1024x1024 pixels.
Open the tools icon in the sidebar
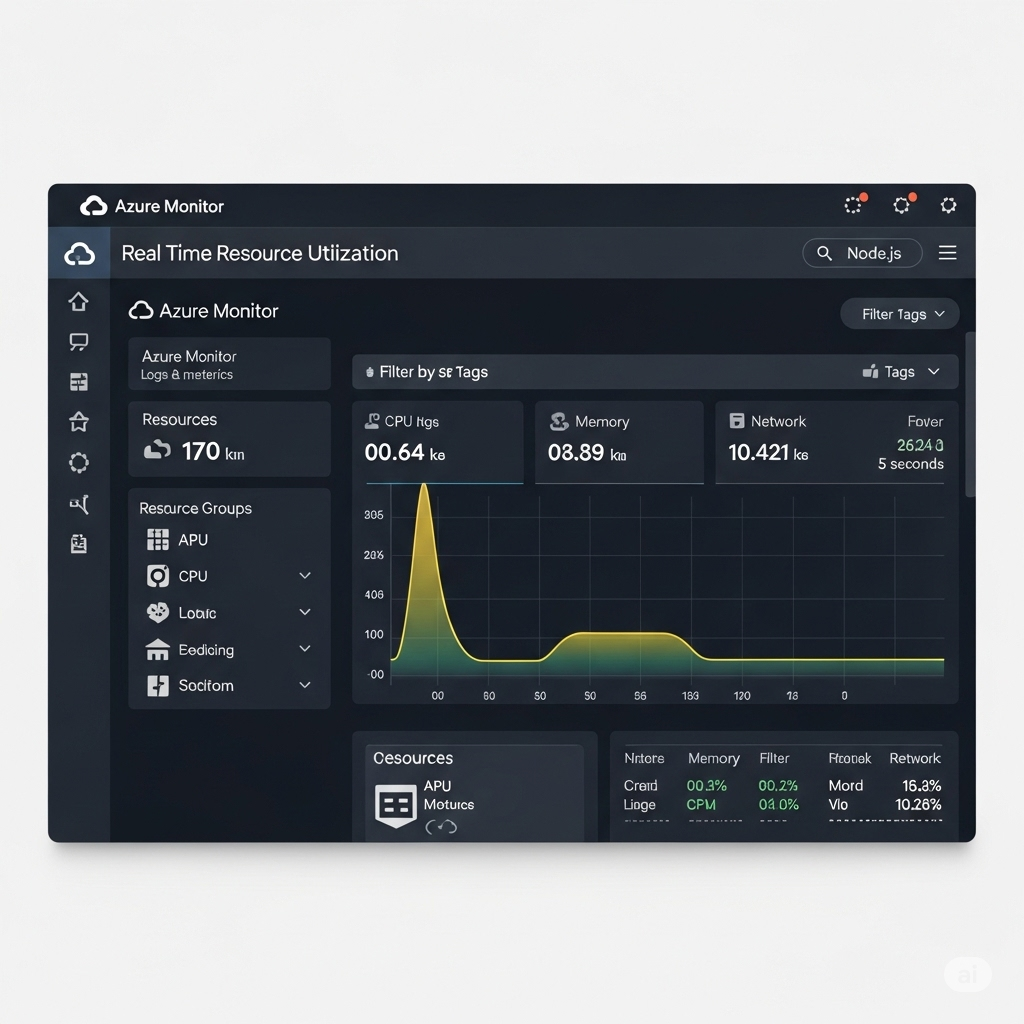79,504
